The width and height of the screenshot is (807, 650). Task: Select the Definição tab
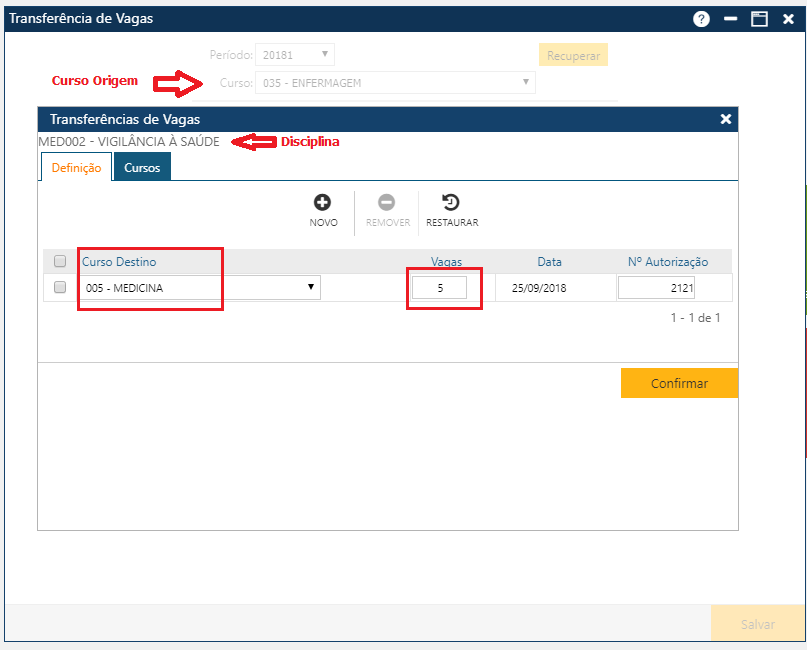pyautogui.click(x=76, y=168)
